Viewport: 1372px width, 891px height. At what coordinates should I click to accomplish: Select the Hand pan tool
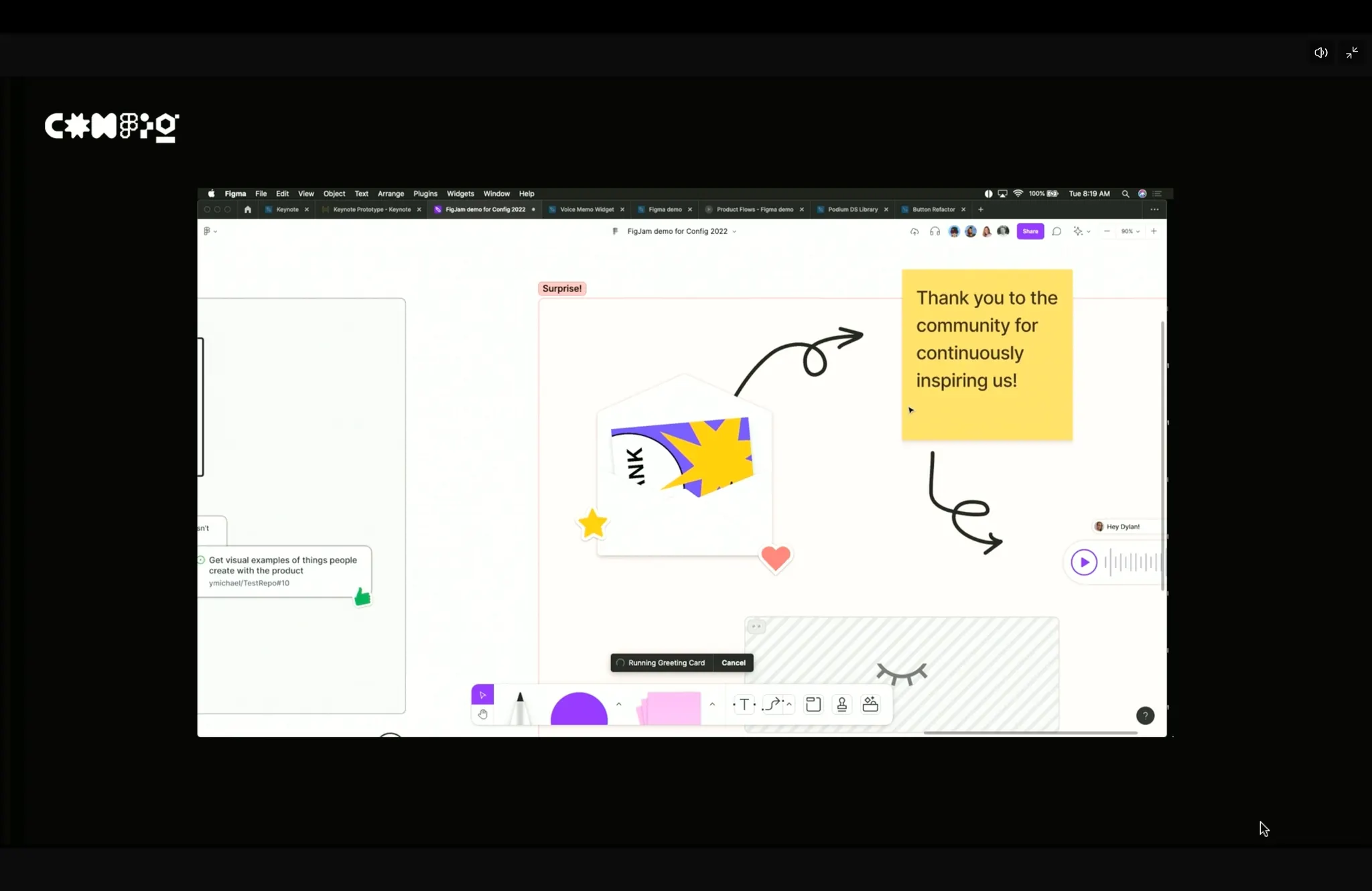(x=482, y=715)
